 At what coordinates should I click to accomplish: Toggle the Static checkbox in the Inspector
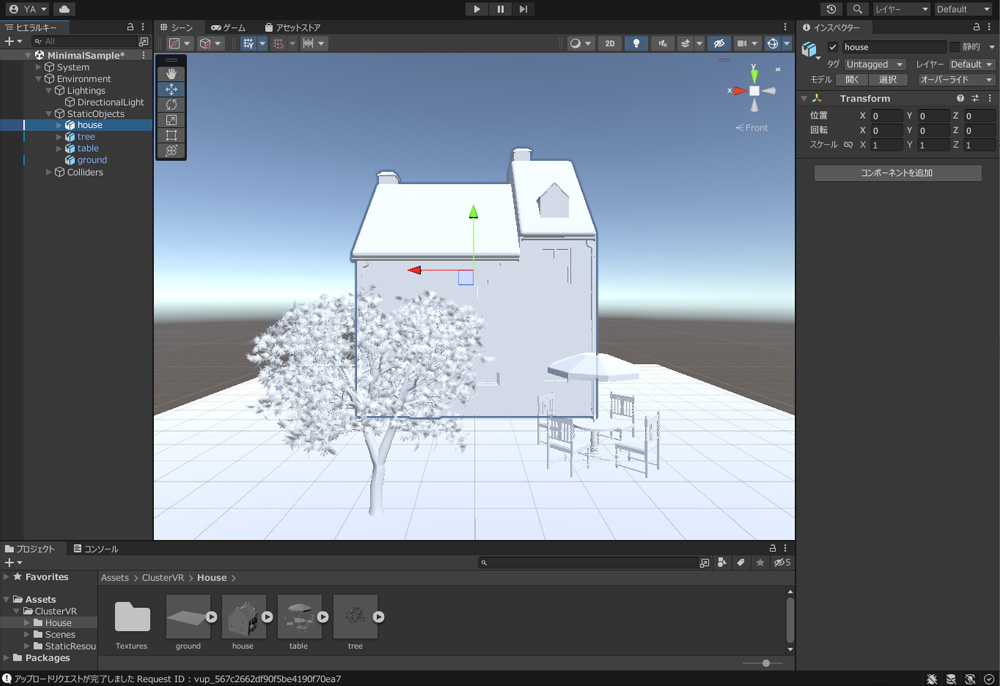pos(955,47)
